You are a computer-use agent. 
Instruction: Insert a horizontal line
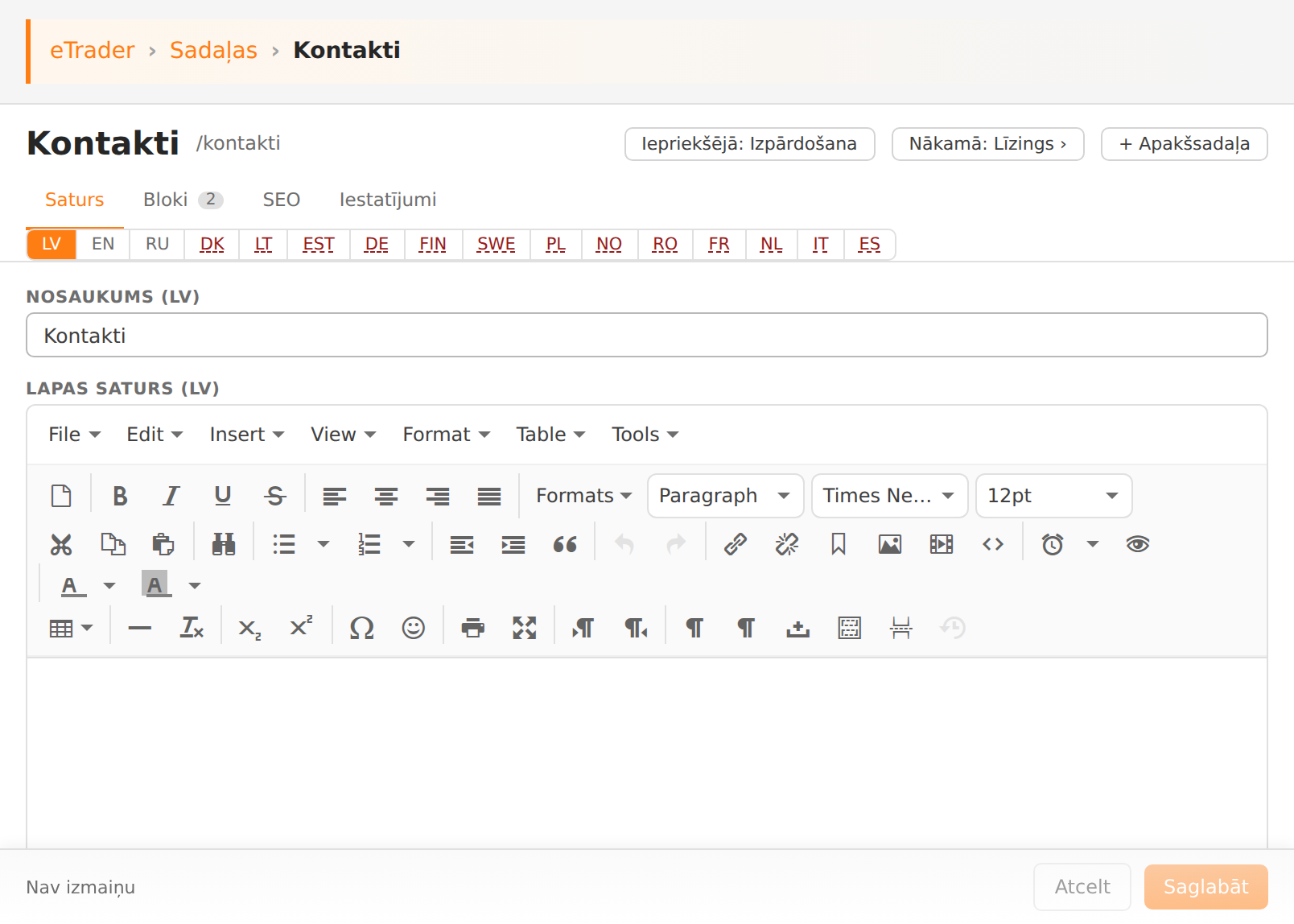[x=140, y=628]
